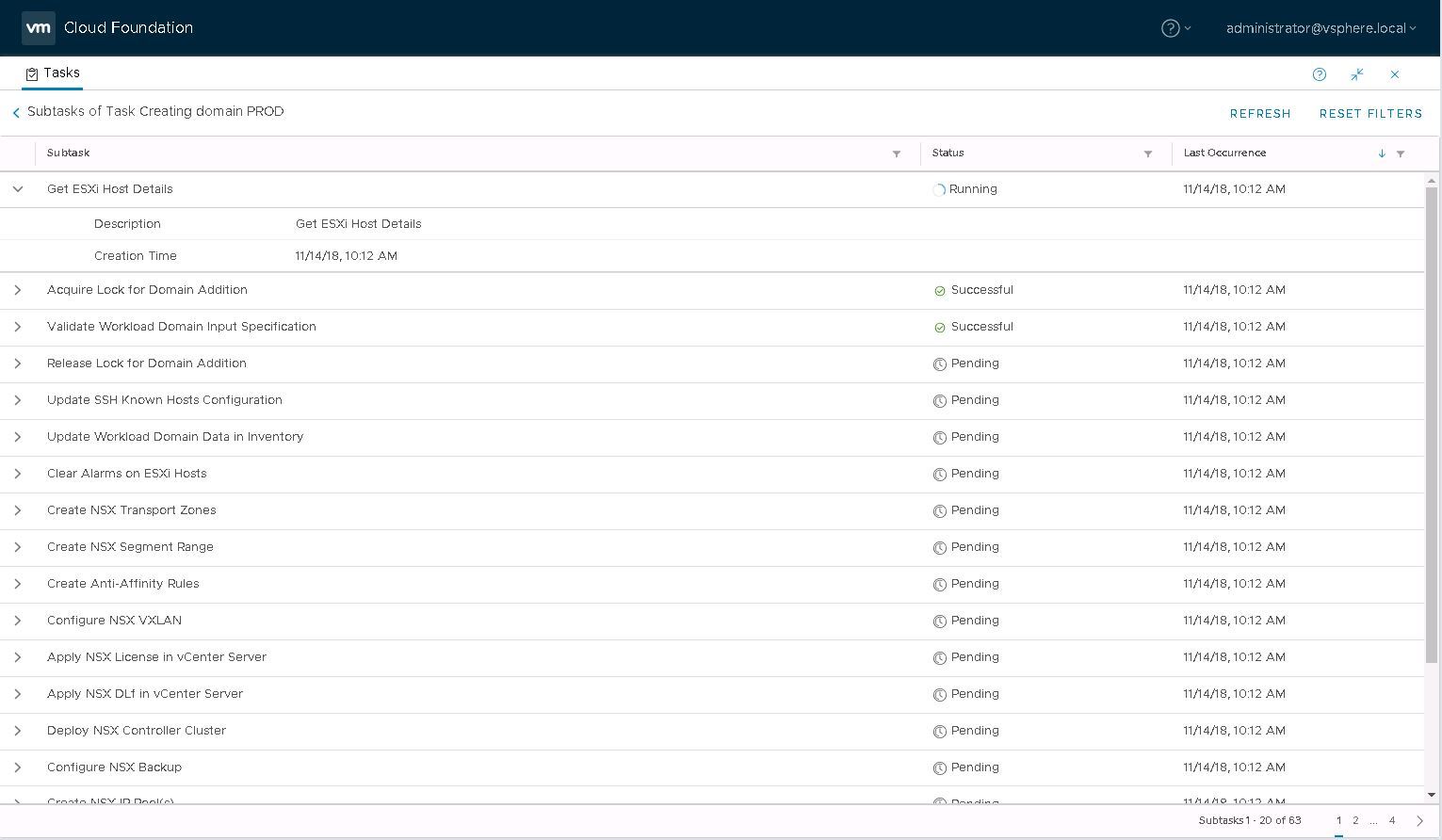This screenshot has width=1442, height=840.
Task: Collapse the Get ESXi Host Details row
Action: [17, 189]
